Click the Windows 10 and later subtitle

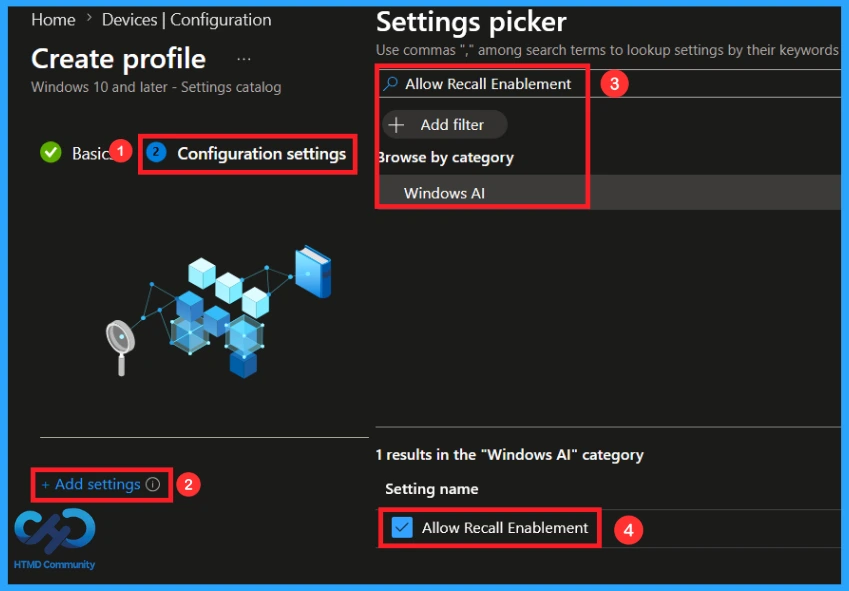coord(156,87)
